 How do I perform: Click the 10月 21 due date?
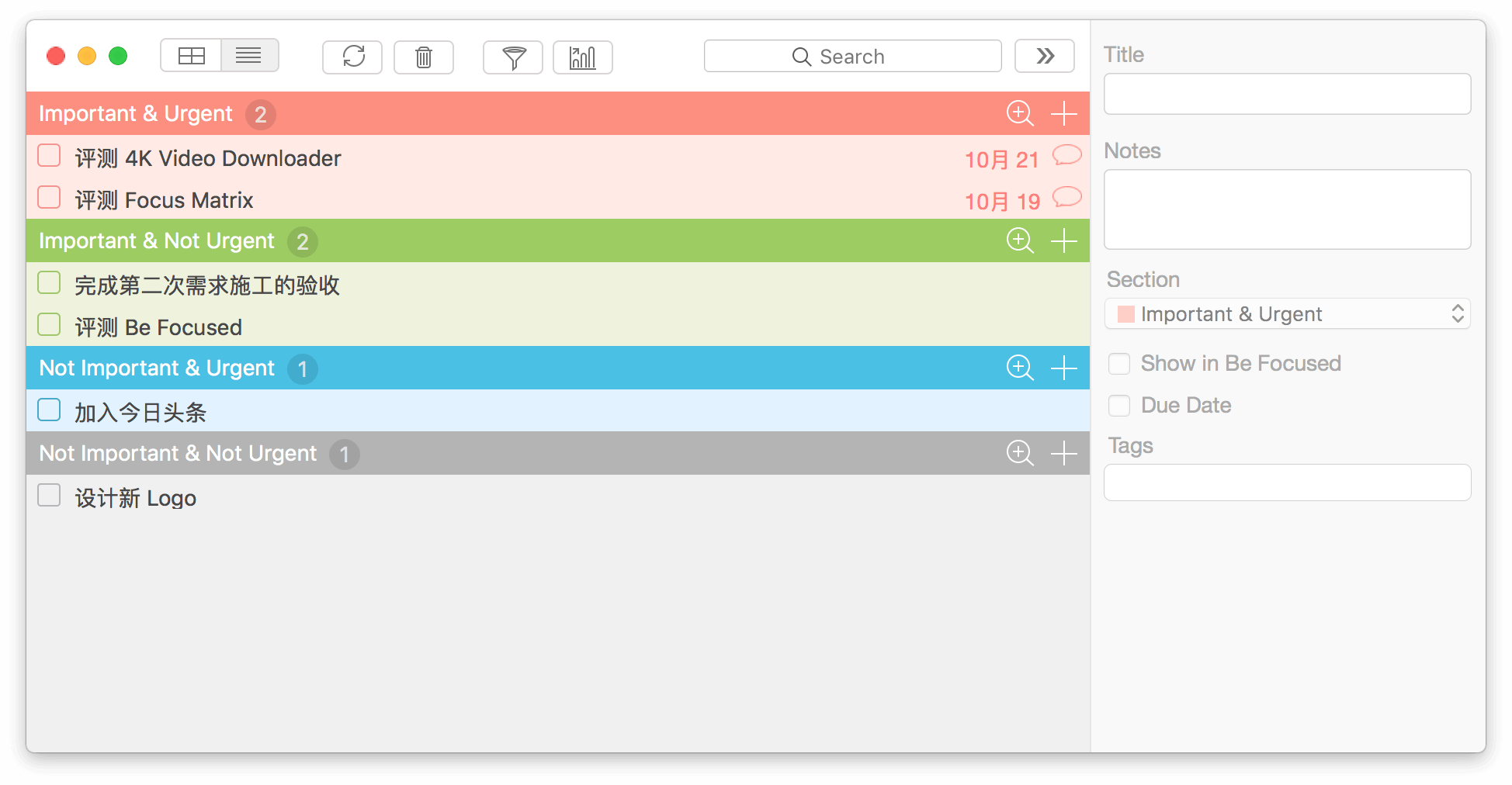click(x=1001, y=160)
